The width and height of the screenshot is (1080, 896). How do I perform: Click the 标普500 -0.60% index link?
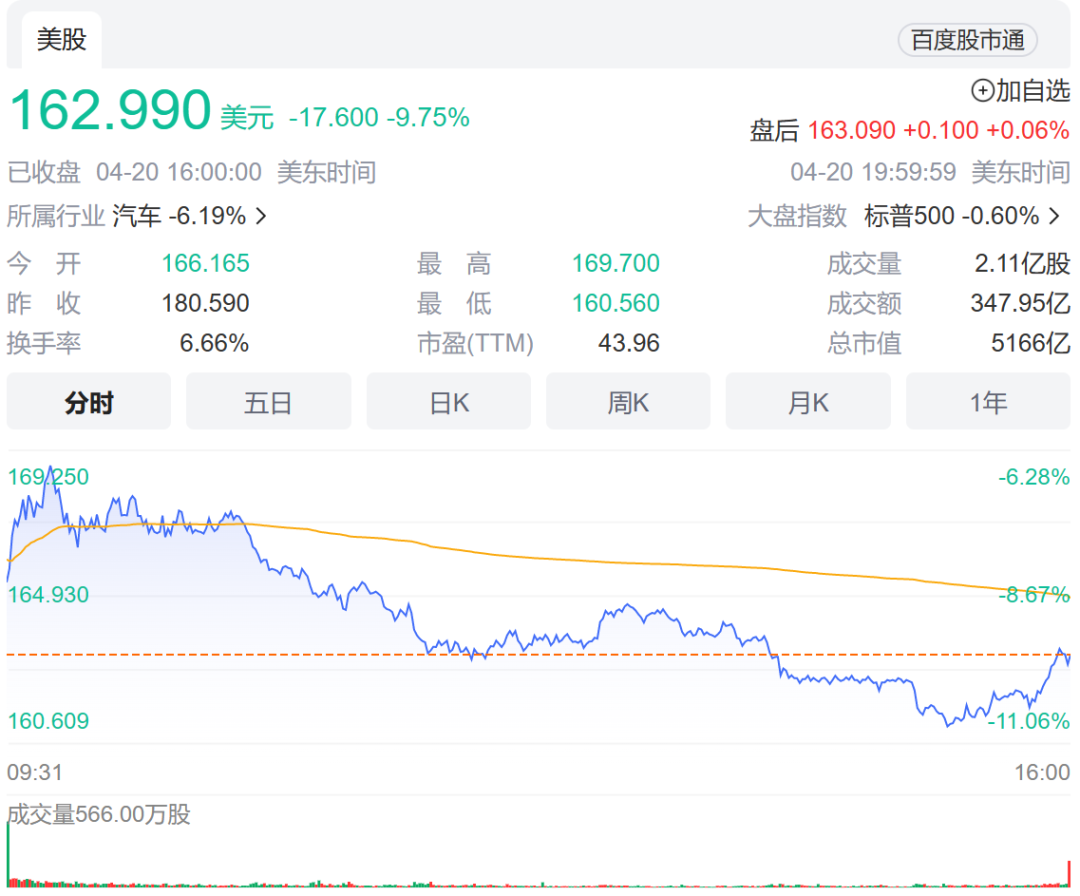click(950, 215)
